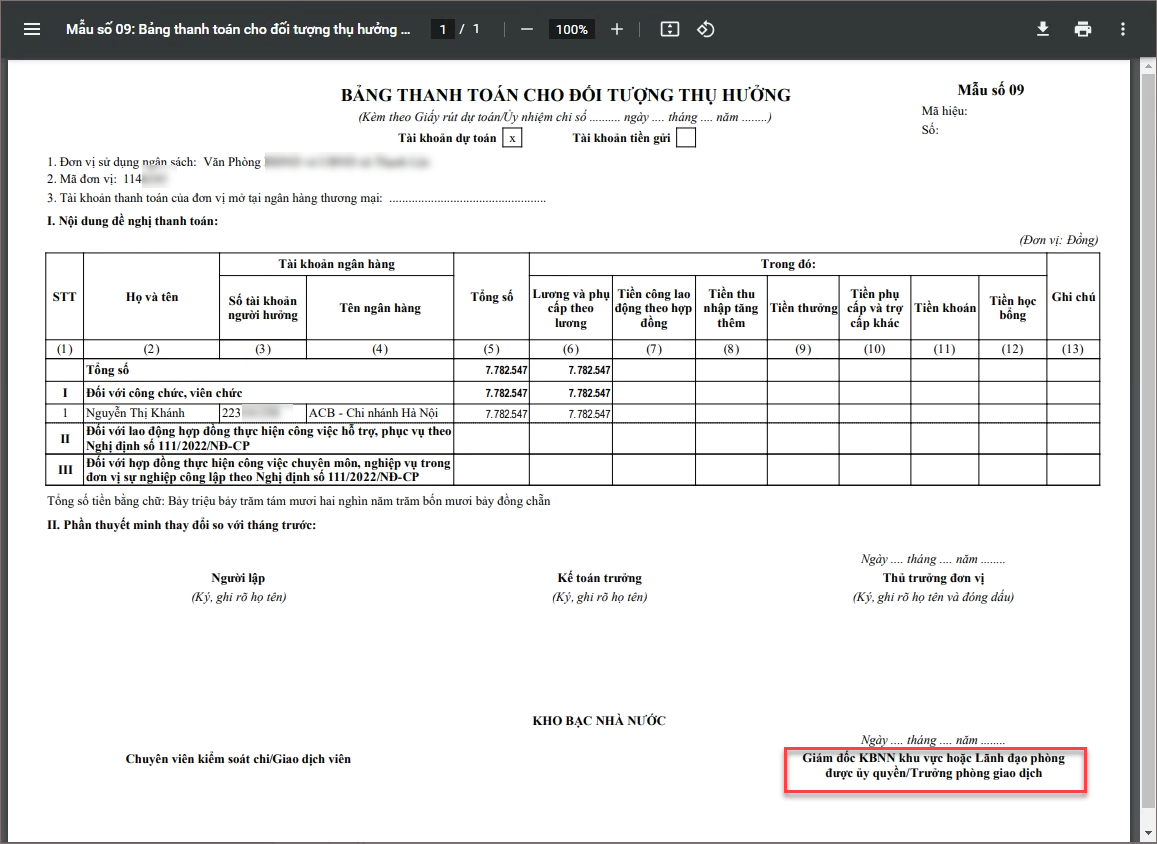1157x844 pixels.
Task: Click the 'Mẫu số 09' file title
Action: 238,29
